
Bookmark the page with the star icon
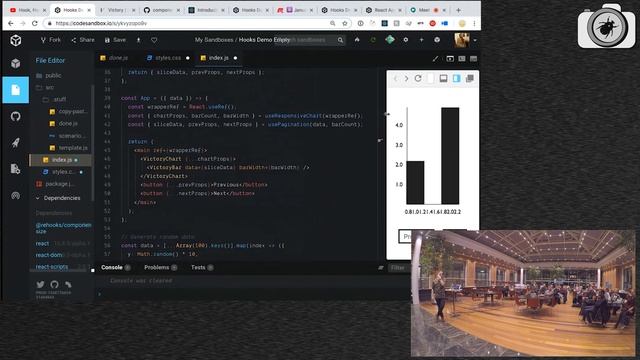tap(345, 23)
